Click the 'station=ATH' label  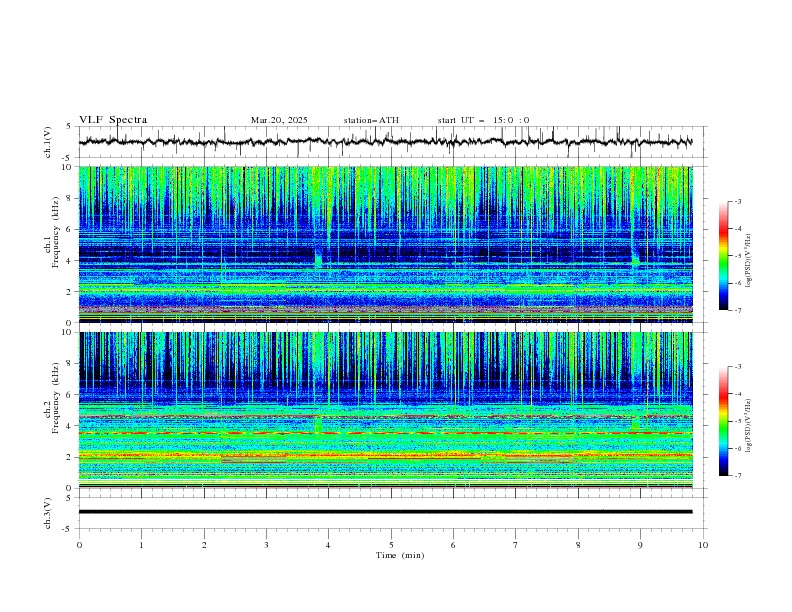pyautogui.click(x=371, y=120)
